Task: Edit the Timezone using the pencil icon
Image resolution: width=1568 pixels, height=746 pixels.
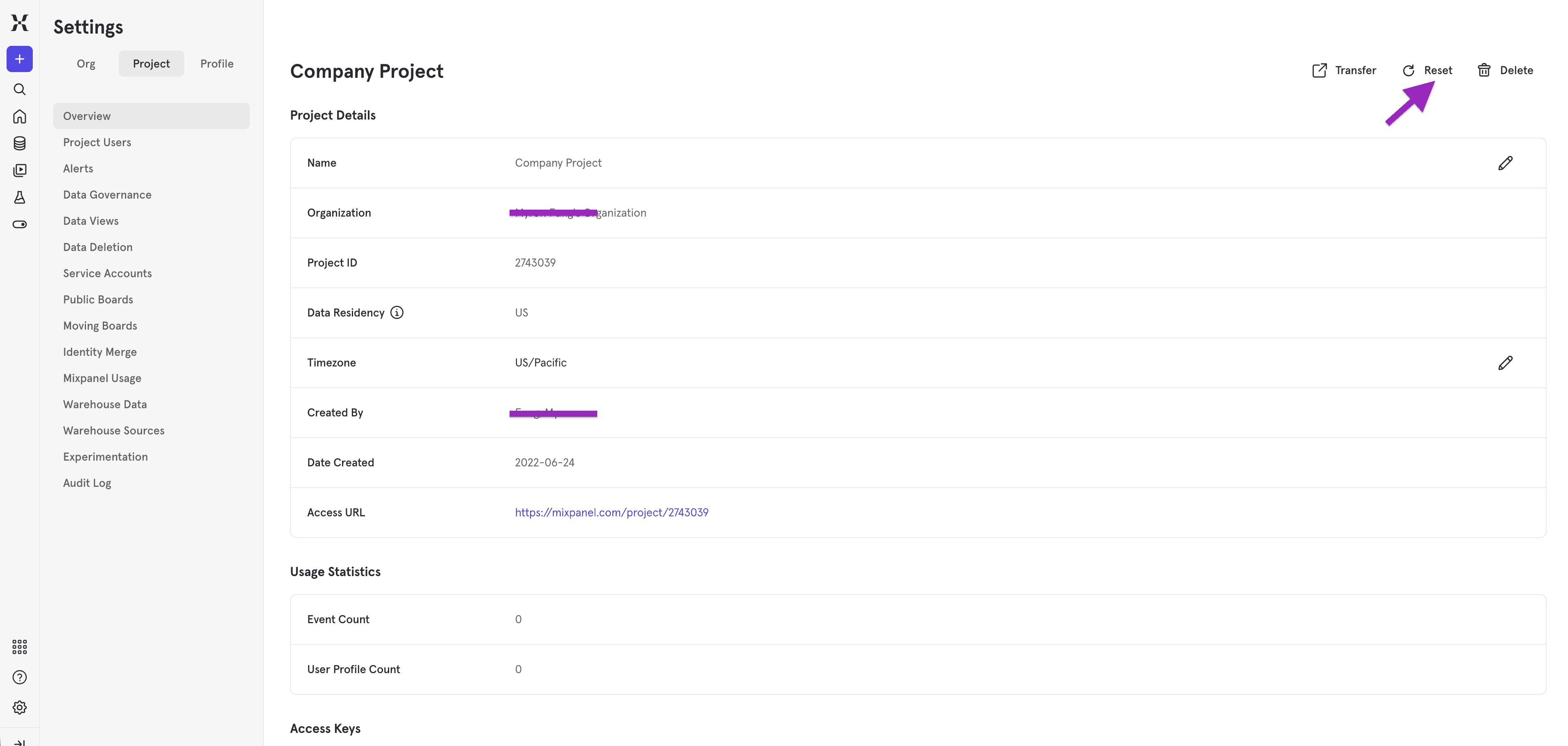Action: point(1506,363)
